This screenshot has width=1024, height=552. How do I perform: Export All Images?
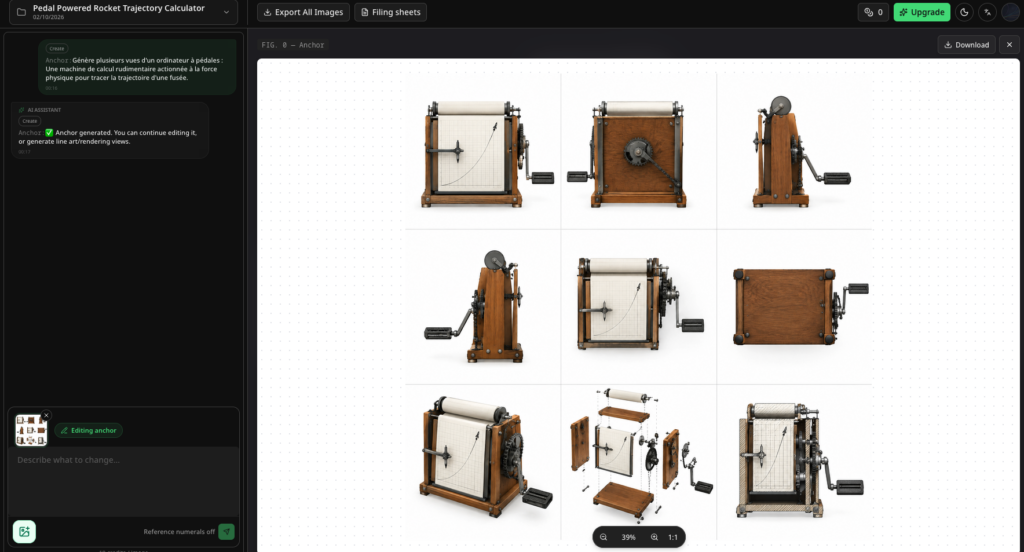point(303,12)
